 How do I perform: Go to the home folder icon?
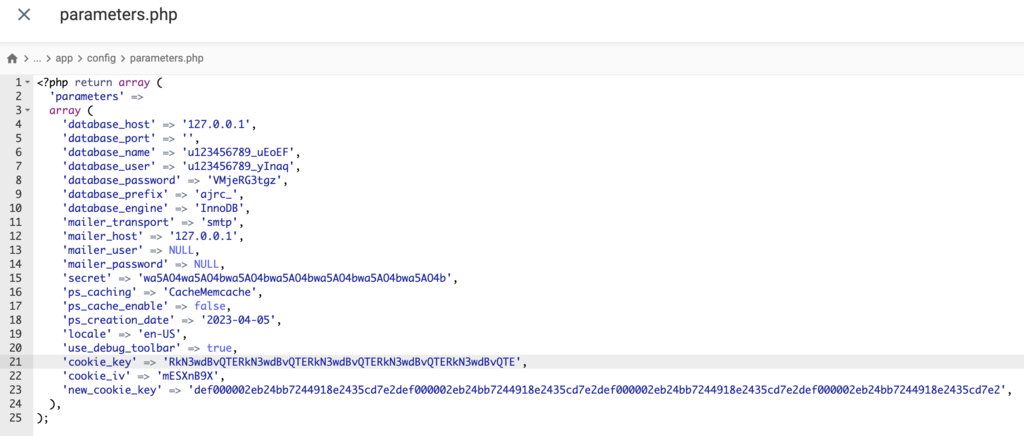(x=13, y=59)
